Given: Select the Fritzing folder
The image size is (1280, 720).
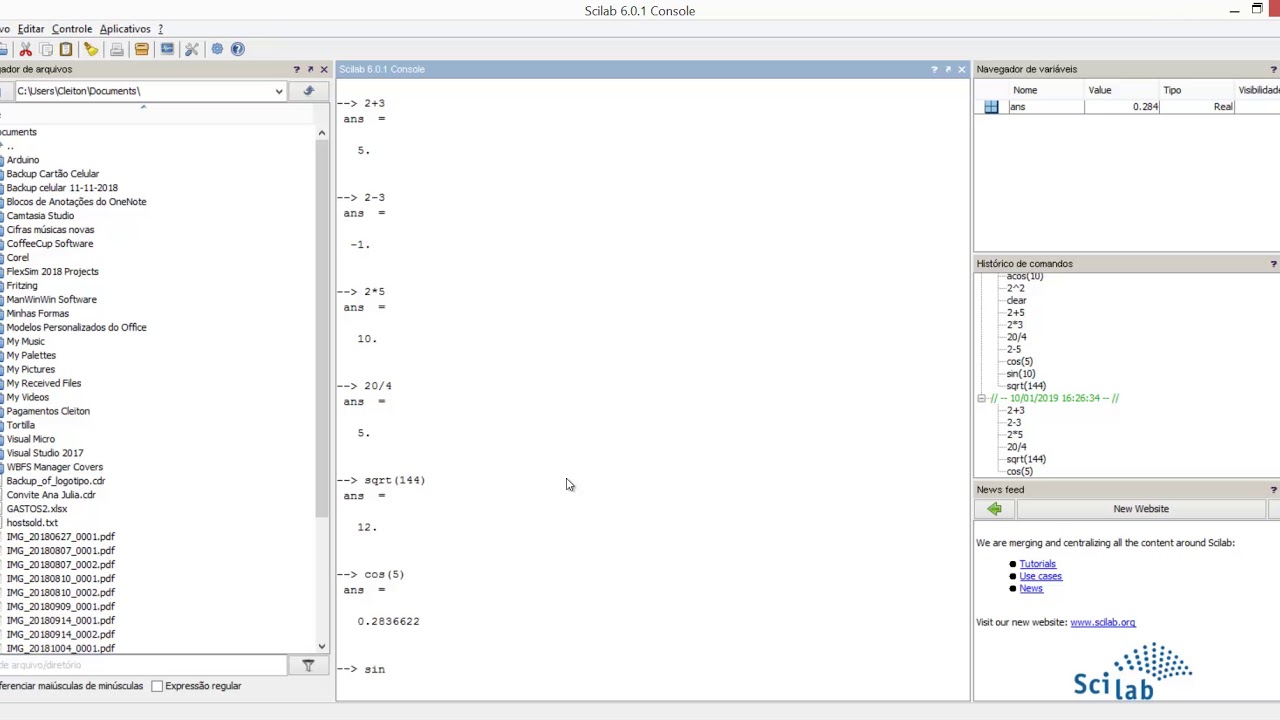Looking at the screenshot, I should tap(22, 286).
